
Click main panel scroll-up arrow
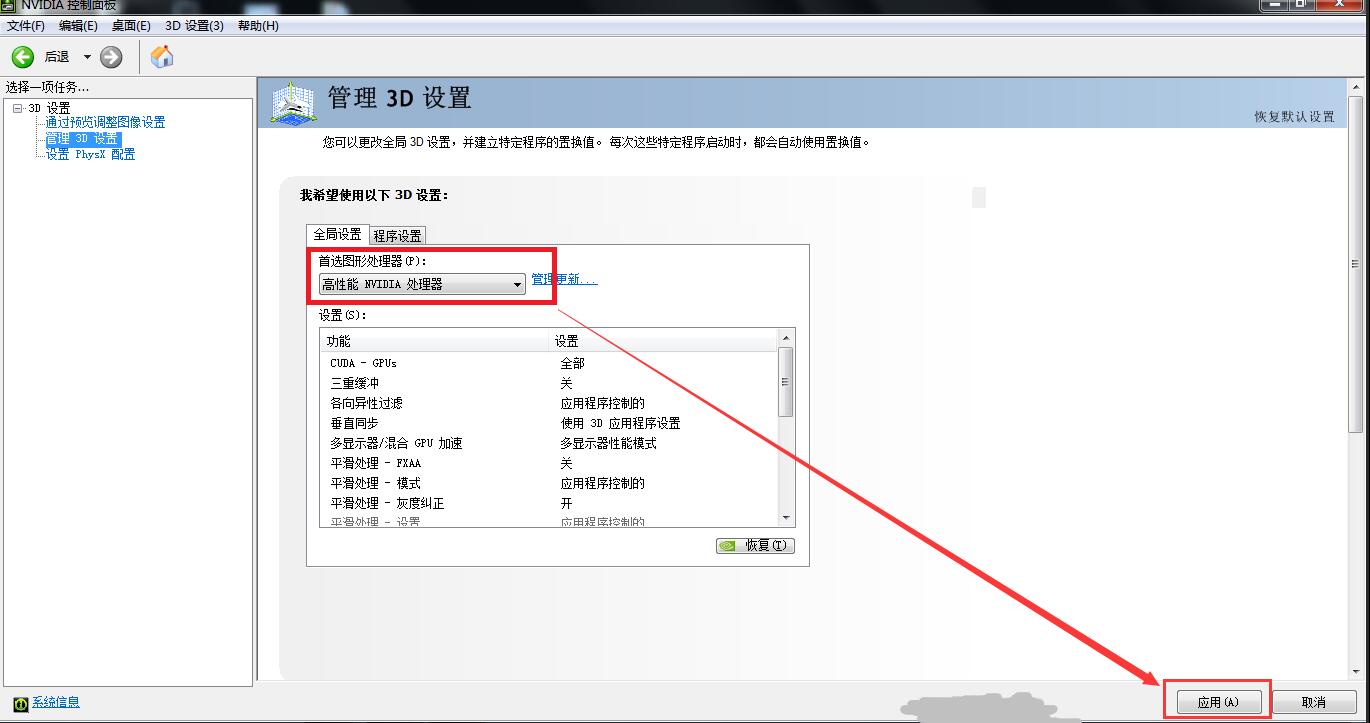click(1356, 88)
